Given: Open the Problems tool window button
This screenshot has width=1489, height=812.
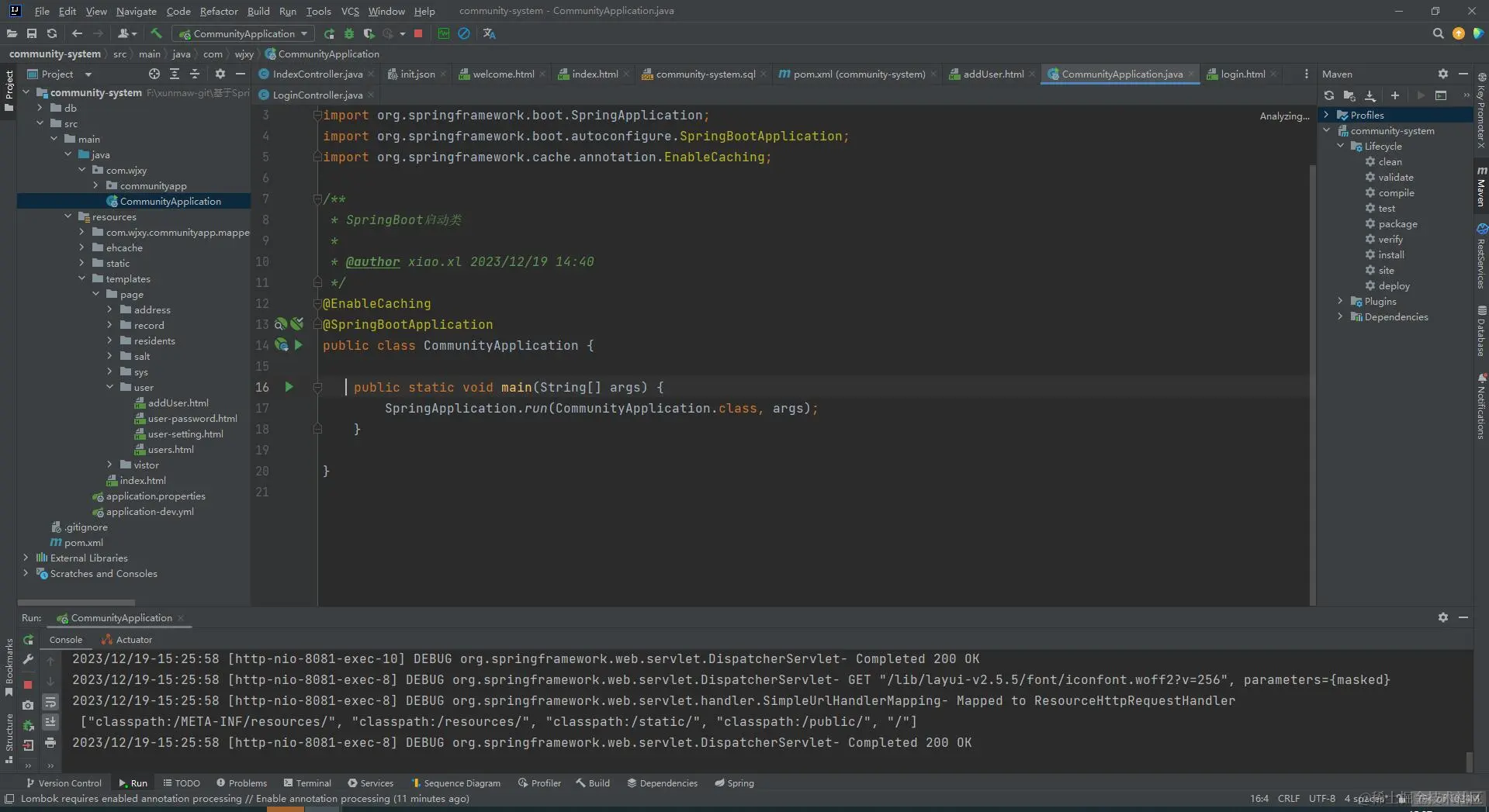Looking at the screenshot, I should tap(241, 783).
